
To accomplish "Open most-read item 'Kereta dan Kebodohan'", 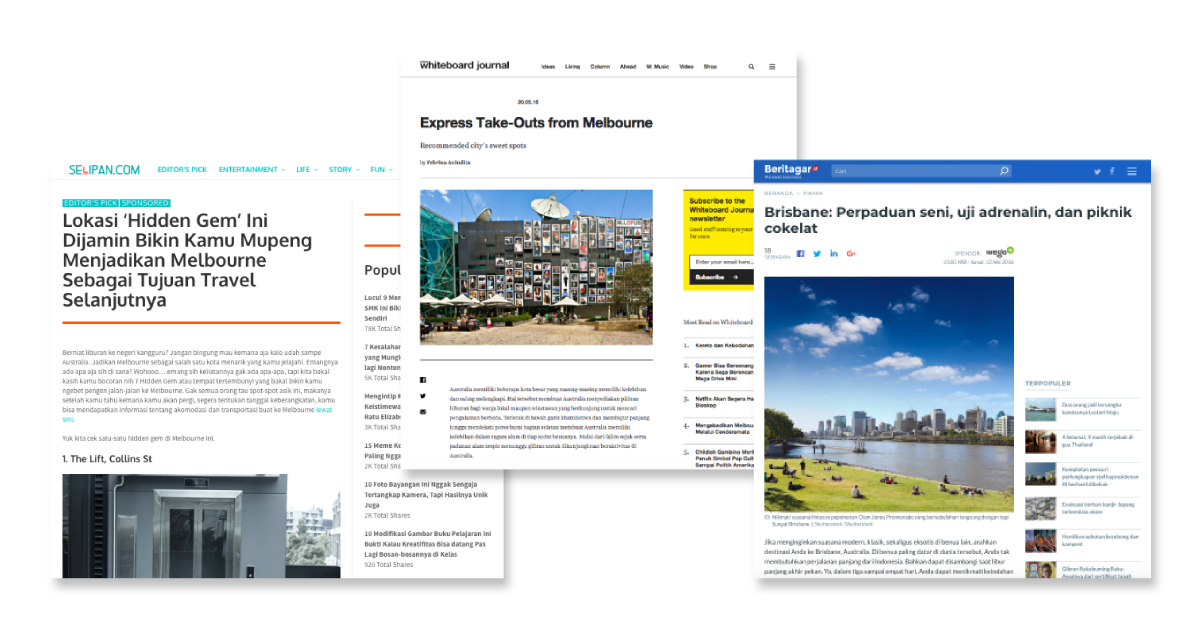I will click(x=723, y=345).
